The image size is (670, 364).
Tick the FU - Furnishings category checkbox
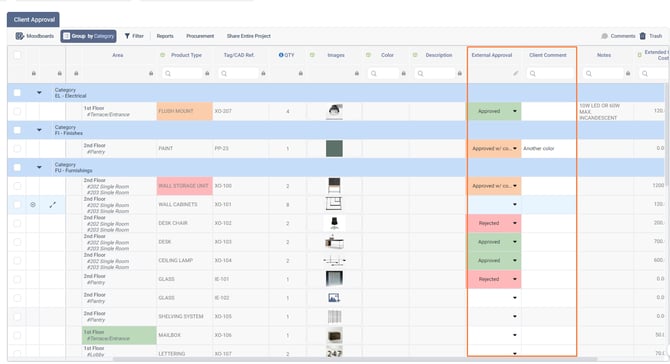17,167
